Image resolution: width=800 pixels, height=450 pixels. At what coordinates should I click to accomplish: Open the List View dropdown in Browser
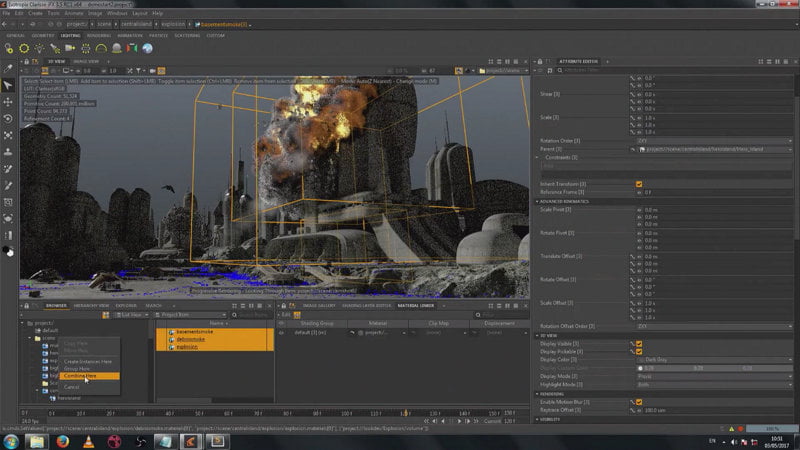(x=131, y=315)
